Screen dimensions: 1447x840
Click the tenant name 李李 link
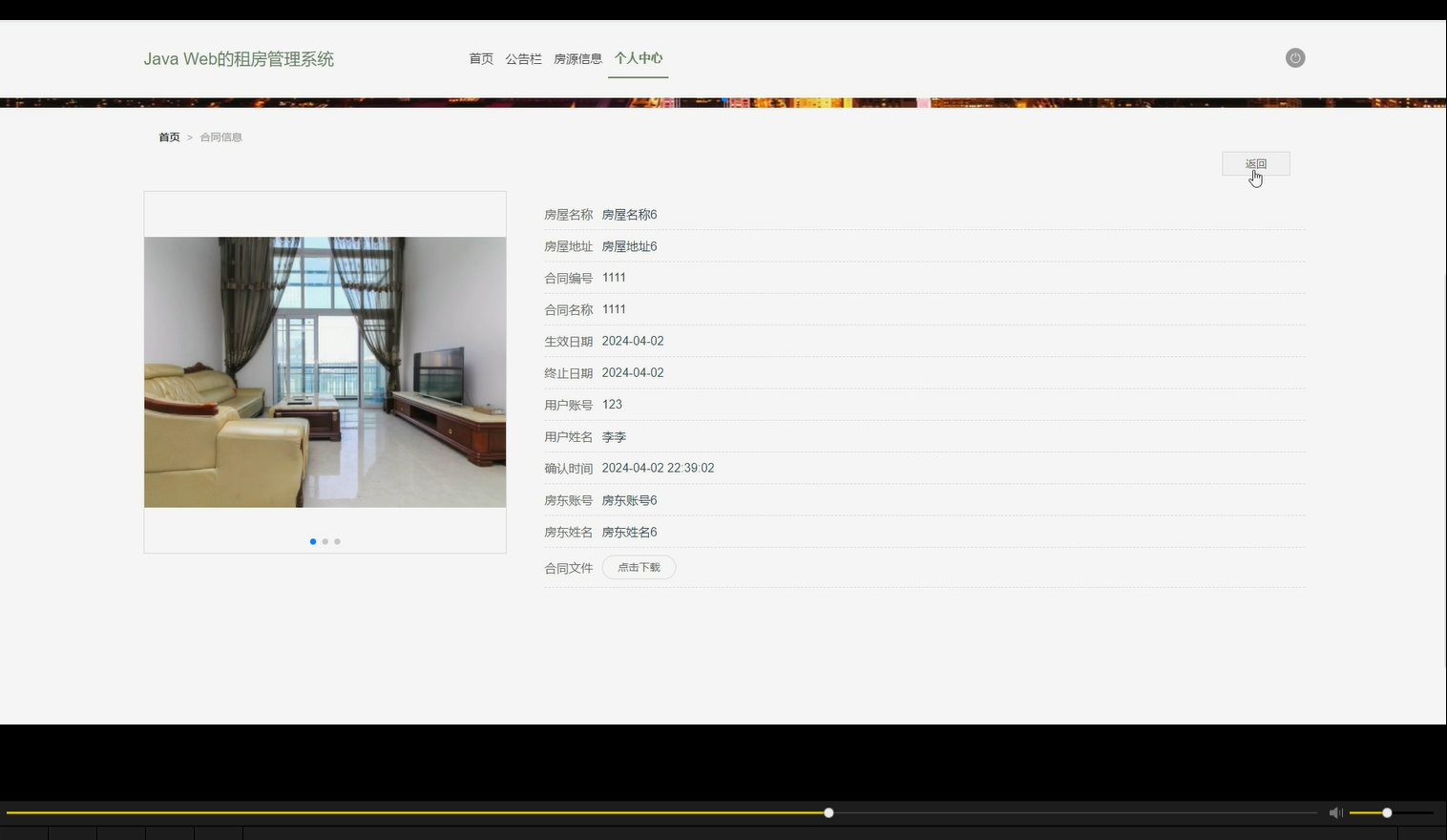615,436
